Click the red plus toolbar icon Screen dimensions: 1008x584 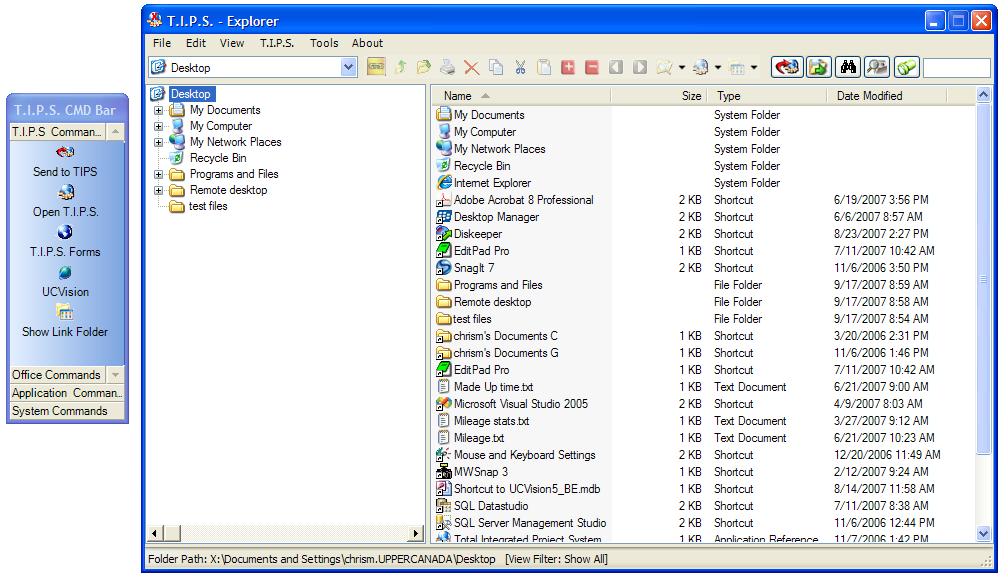[x=568, y=68]
